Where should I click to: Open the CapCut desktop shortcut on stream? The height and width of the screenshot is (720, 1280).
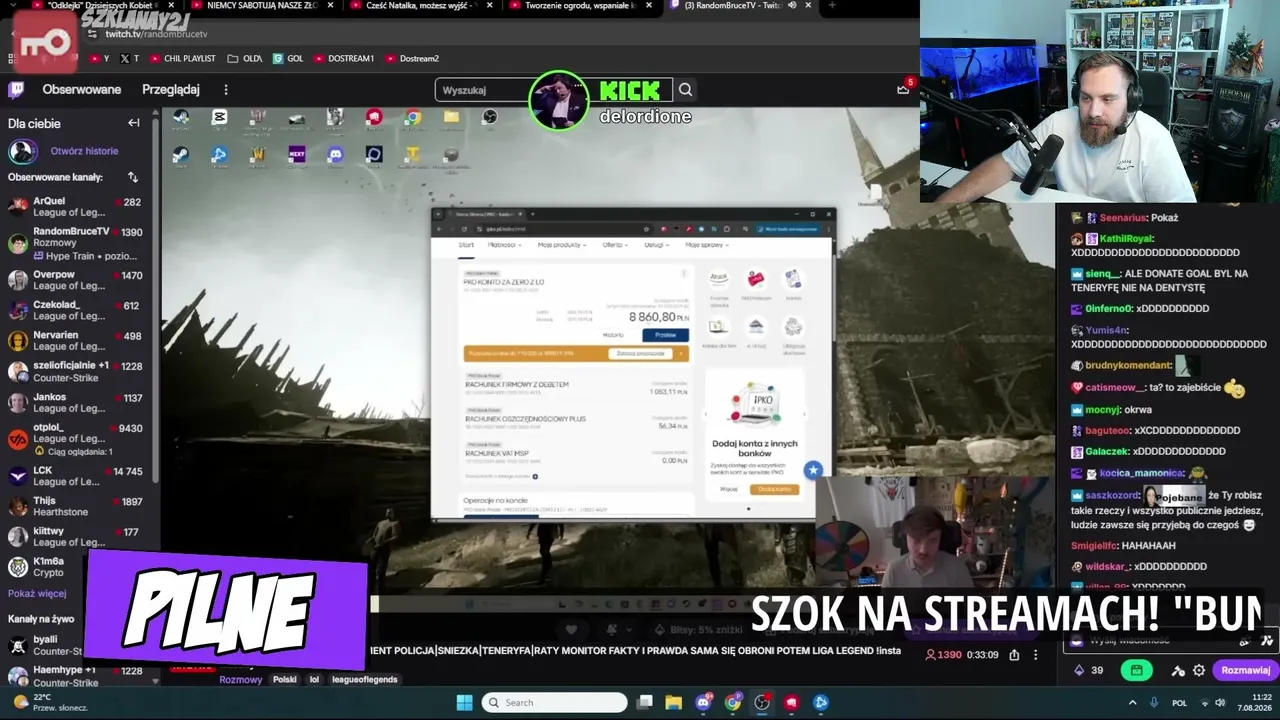coord(220,117)
